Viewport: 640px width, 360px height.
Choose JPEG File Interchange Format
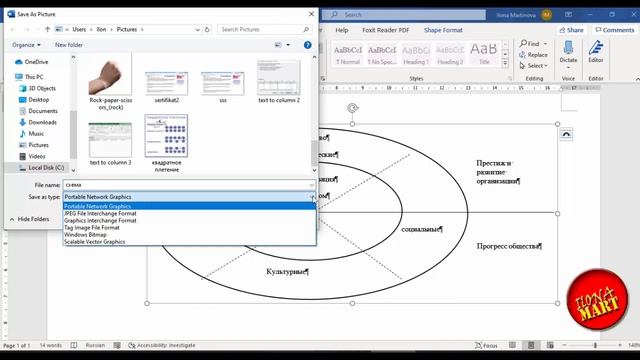[x=189, y=213]
